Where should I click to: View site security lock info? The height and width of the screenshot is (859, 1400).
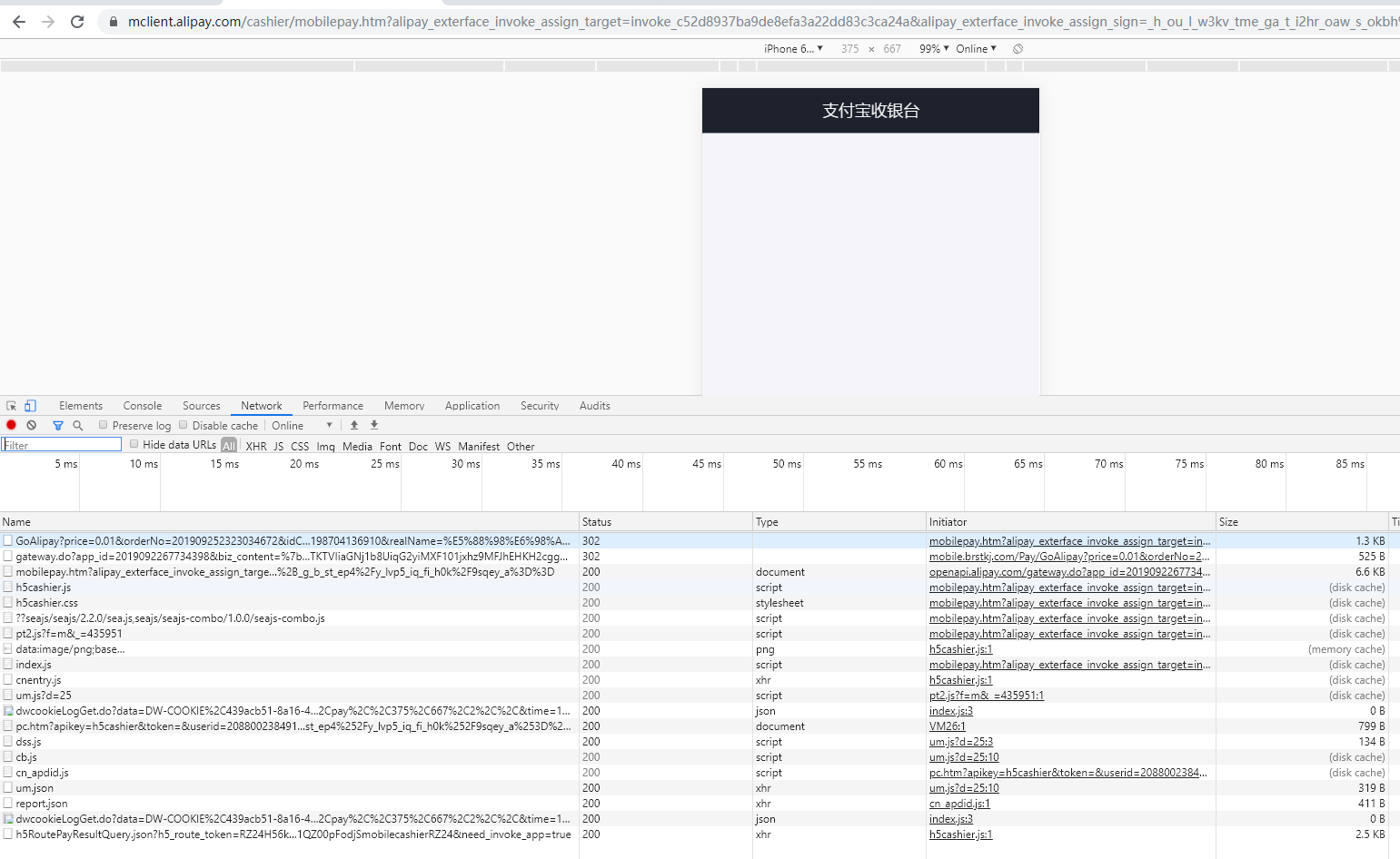114,22
